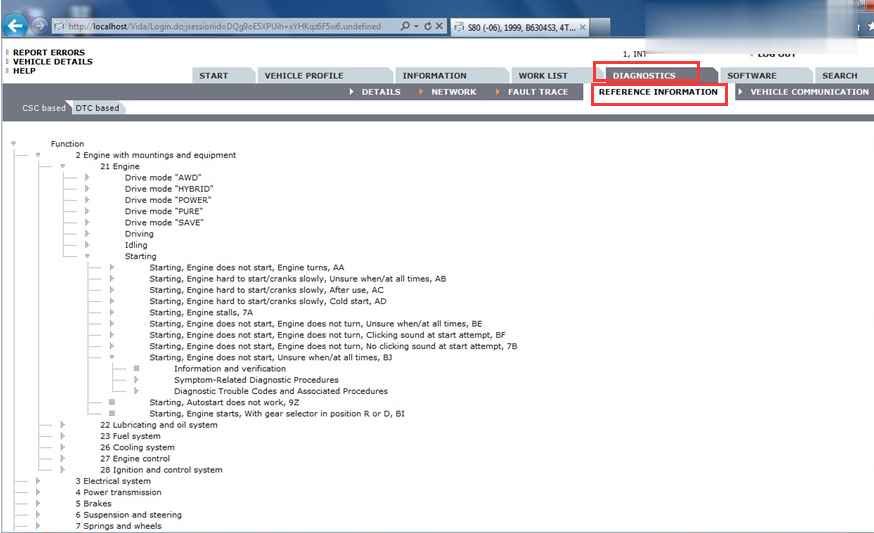The image size is (874, 533).
Task: Switch to the WORK LIST tab
Action: [x=543, y=76]
